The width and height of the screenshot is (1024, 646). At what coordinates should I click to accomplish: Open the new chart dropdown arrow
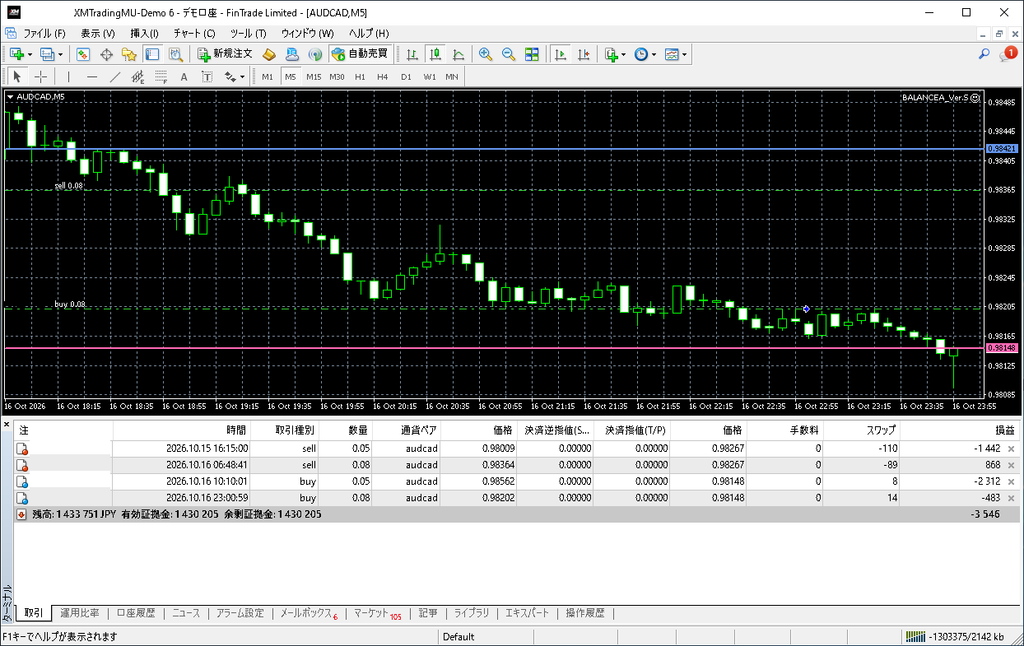30,55
